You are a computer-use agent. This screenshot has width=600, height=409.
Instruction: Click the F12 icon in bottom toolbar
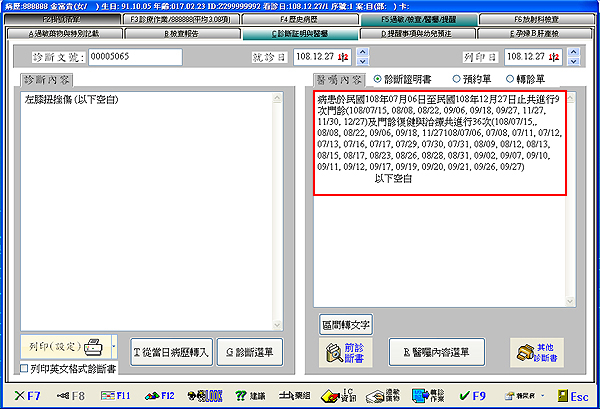click(160, 396)
